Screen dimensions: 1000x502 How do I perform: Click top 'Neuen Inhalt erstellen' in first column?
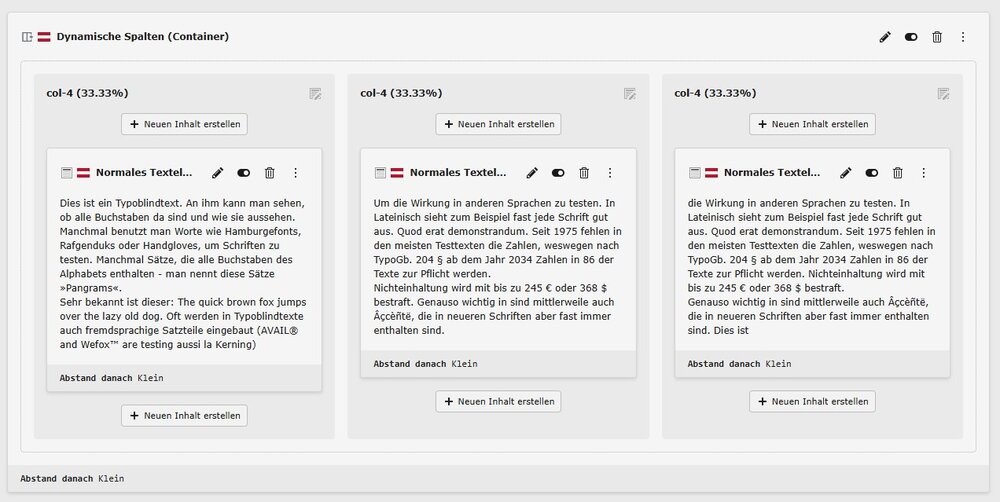click(184, 124)
